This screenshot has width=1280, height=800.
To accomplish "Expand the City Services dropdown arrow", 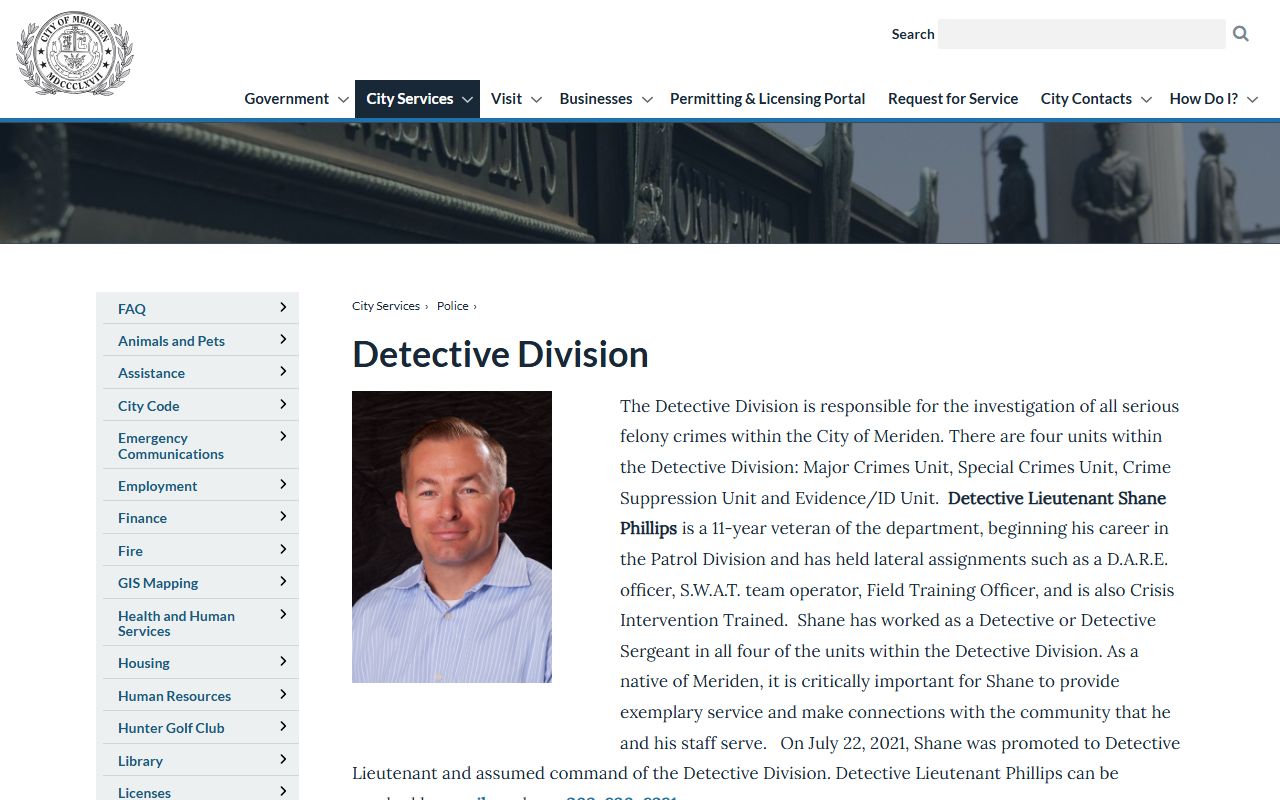I will 467,99.
